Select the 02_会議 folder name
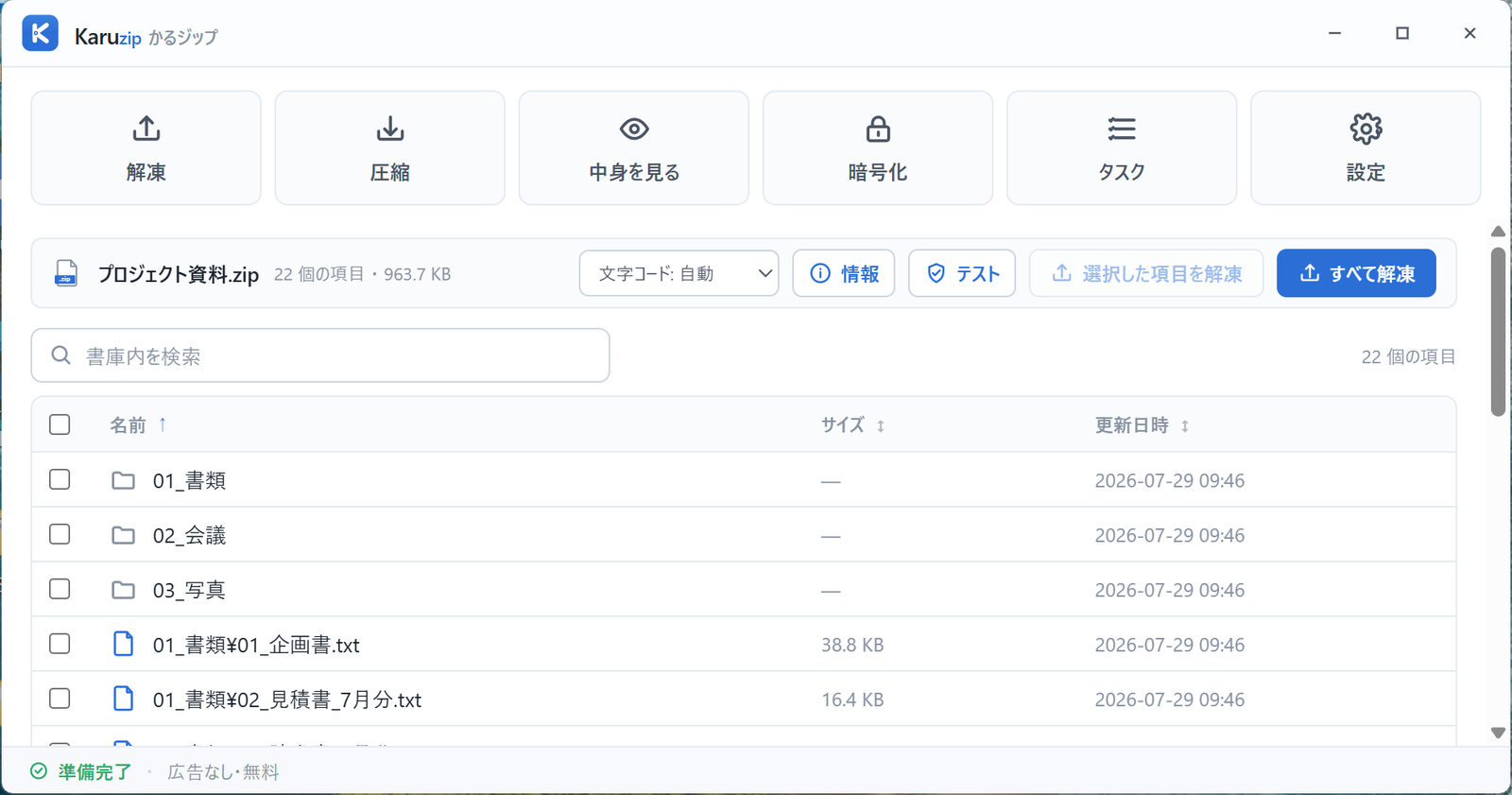1512x795 pixels. pyautogui.click(x=189, y=535)
